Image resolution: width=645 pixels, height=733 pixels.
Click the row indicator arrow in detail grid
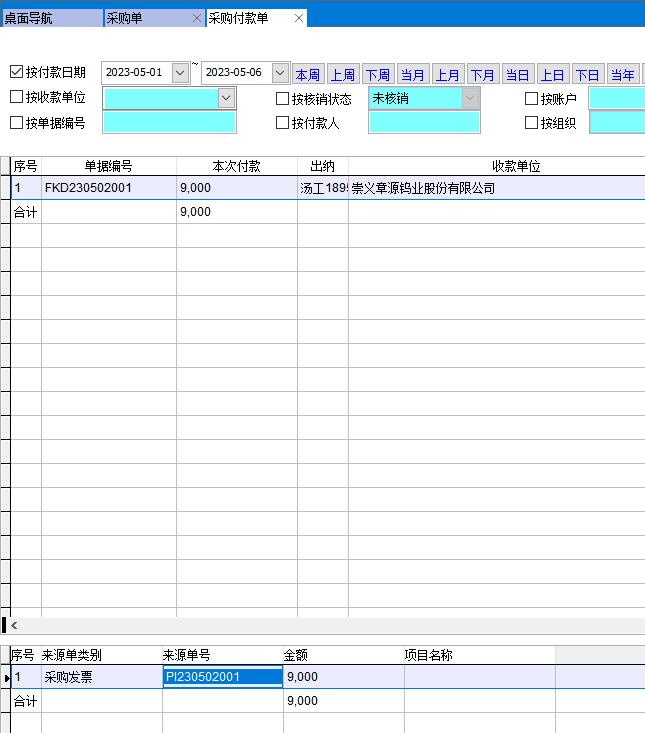click(x=6, y=678)
